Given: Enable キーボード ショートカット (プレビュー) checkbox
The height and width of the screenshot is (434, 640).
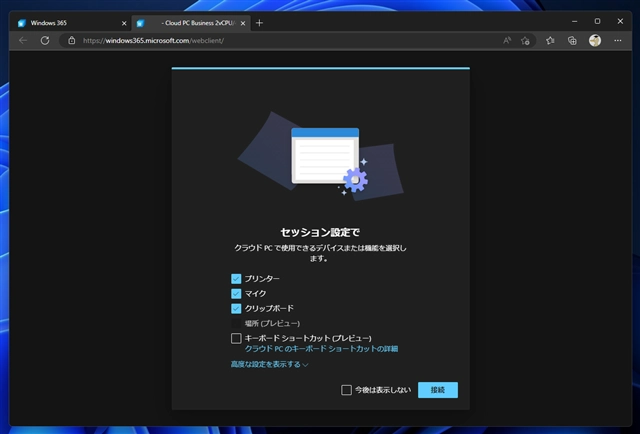Looking at the screenshot, I should click(x=236, y=338).
